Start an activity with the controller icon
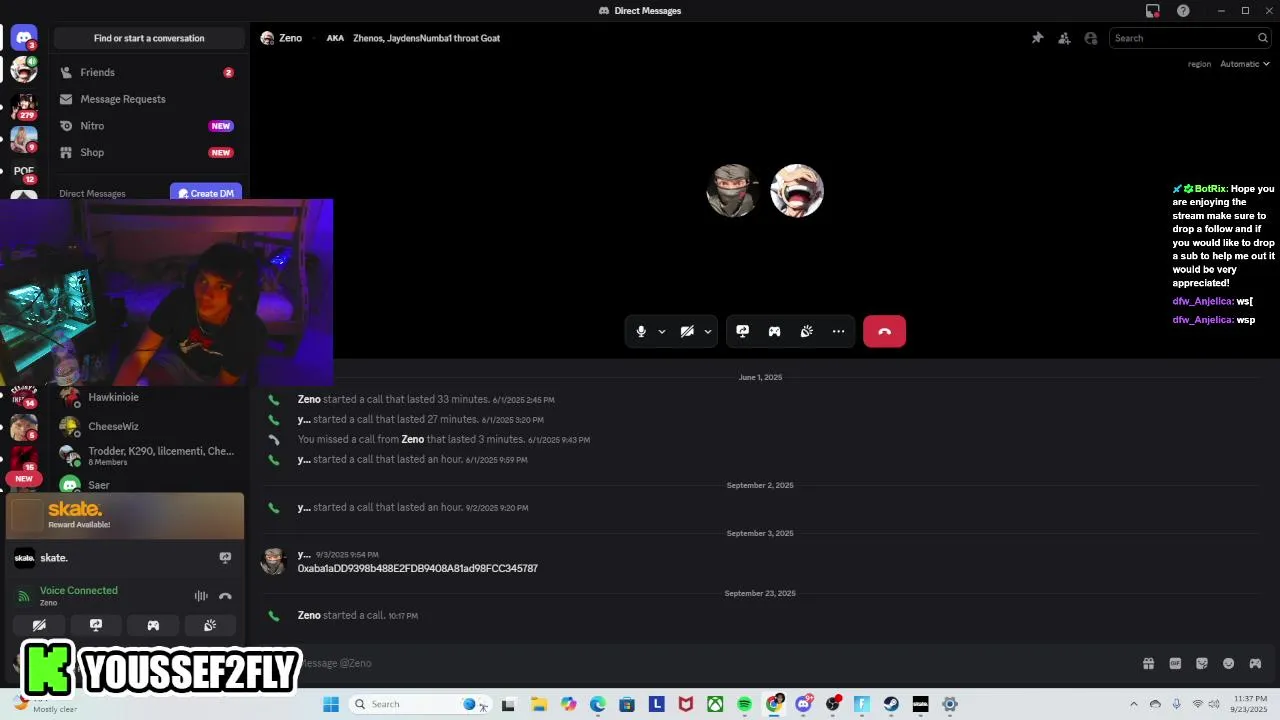The width and height of the screenshot is (1280, 720). tap(774, 332)
